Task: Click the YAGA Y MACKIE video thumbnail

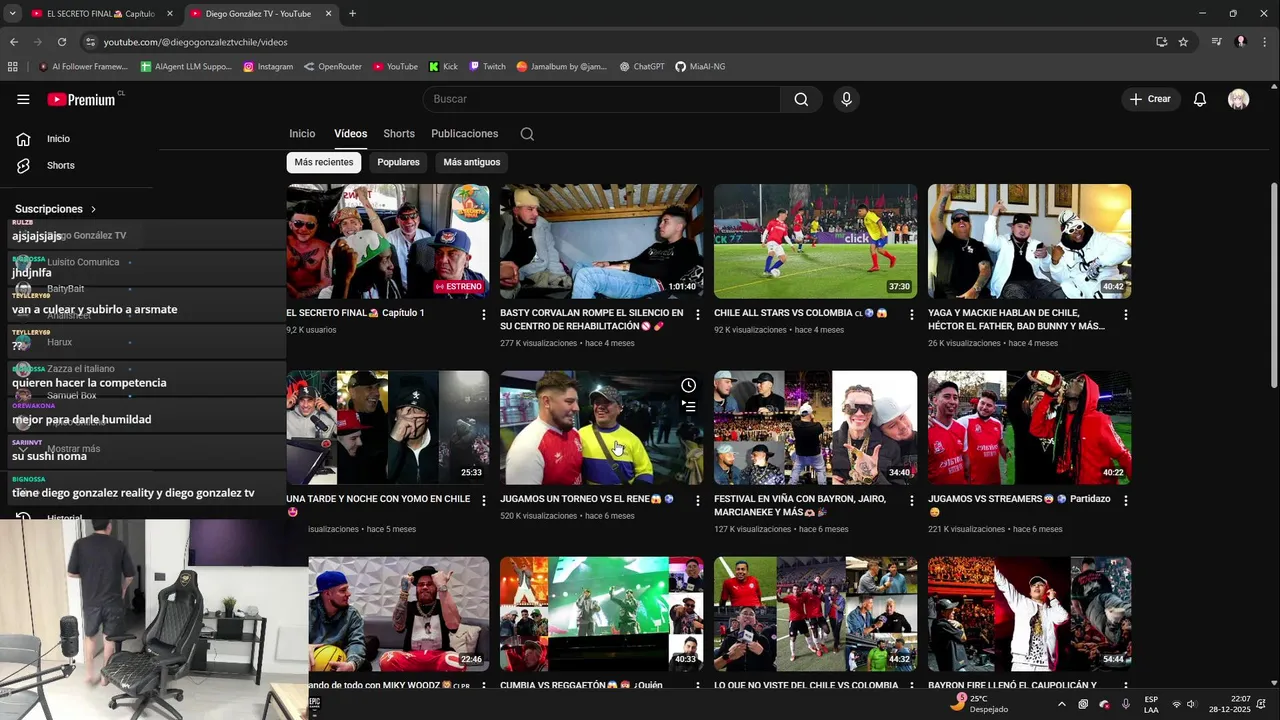Action: (x=1029, y=241)
